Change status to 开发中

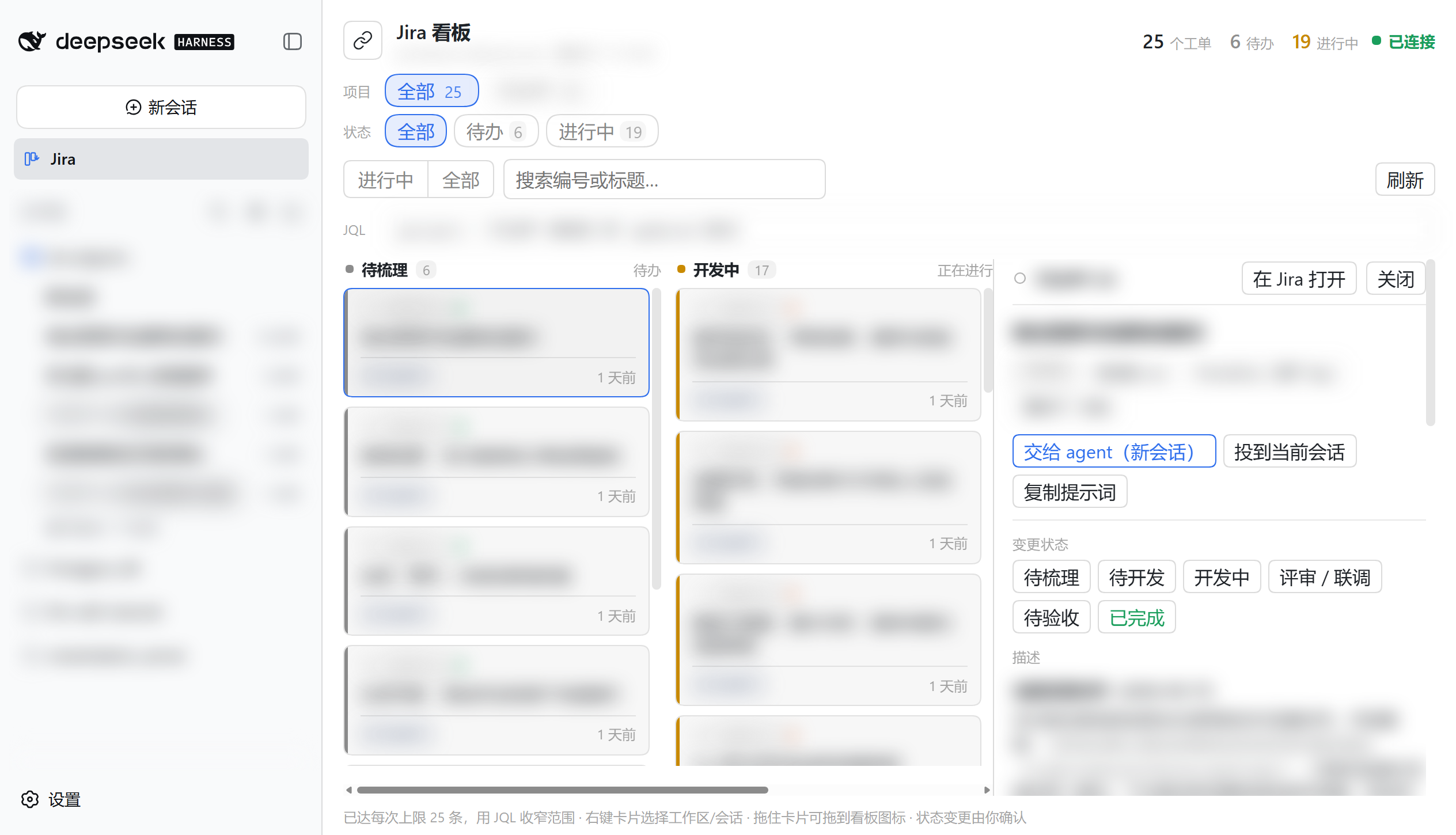pyautogui.click(x=1222, y=577)
